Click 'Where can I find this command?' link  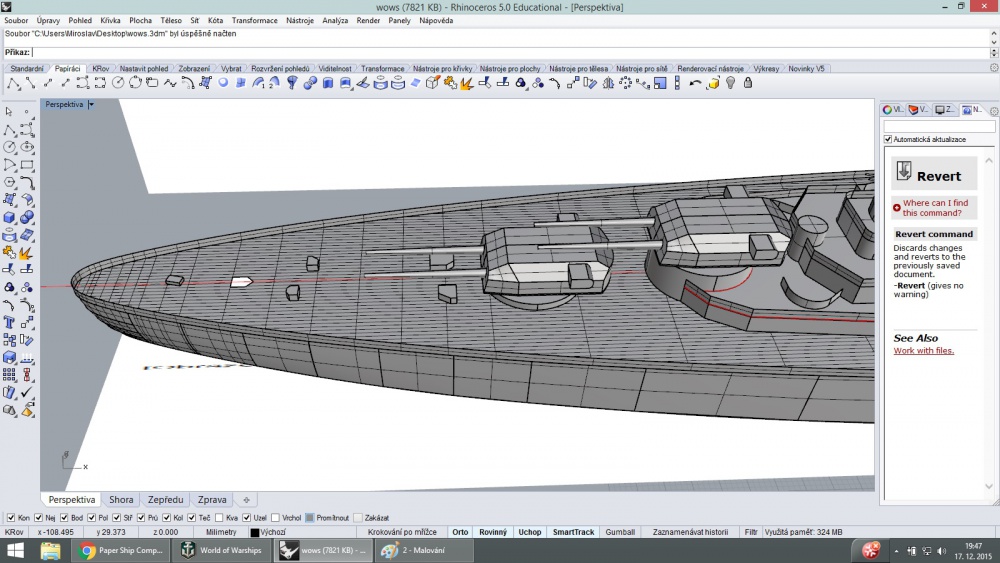(x=935, y=208)
